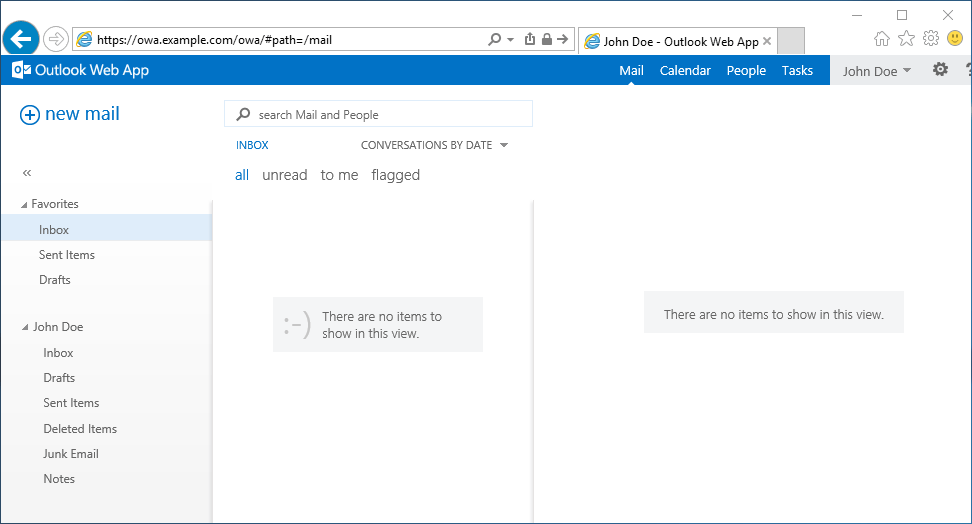The height and width of the screenshot is (524, 972).
Task: Open the John Doe account dropdown
Action: click(877, 71)
